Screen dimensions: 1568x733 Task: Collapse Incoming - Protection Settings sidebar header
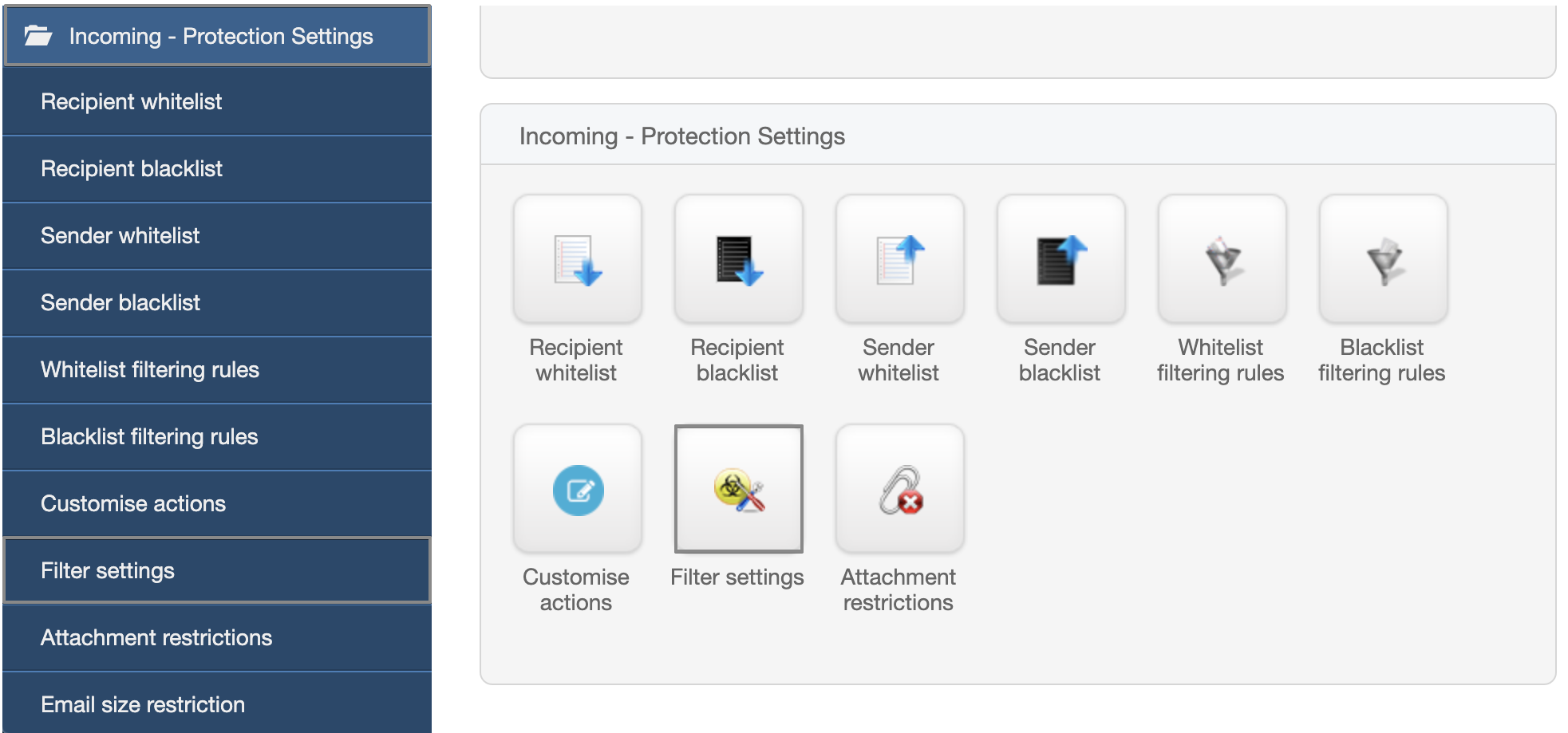coord(217,36)
